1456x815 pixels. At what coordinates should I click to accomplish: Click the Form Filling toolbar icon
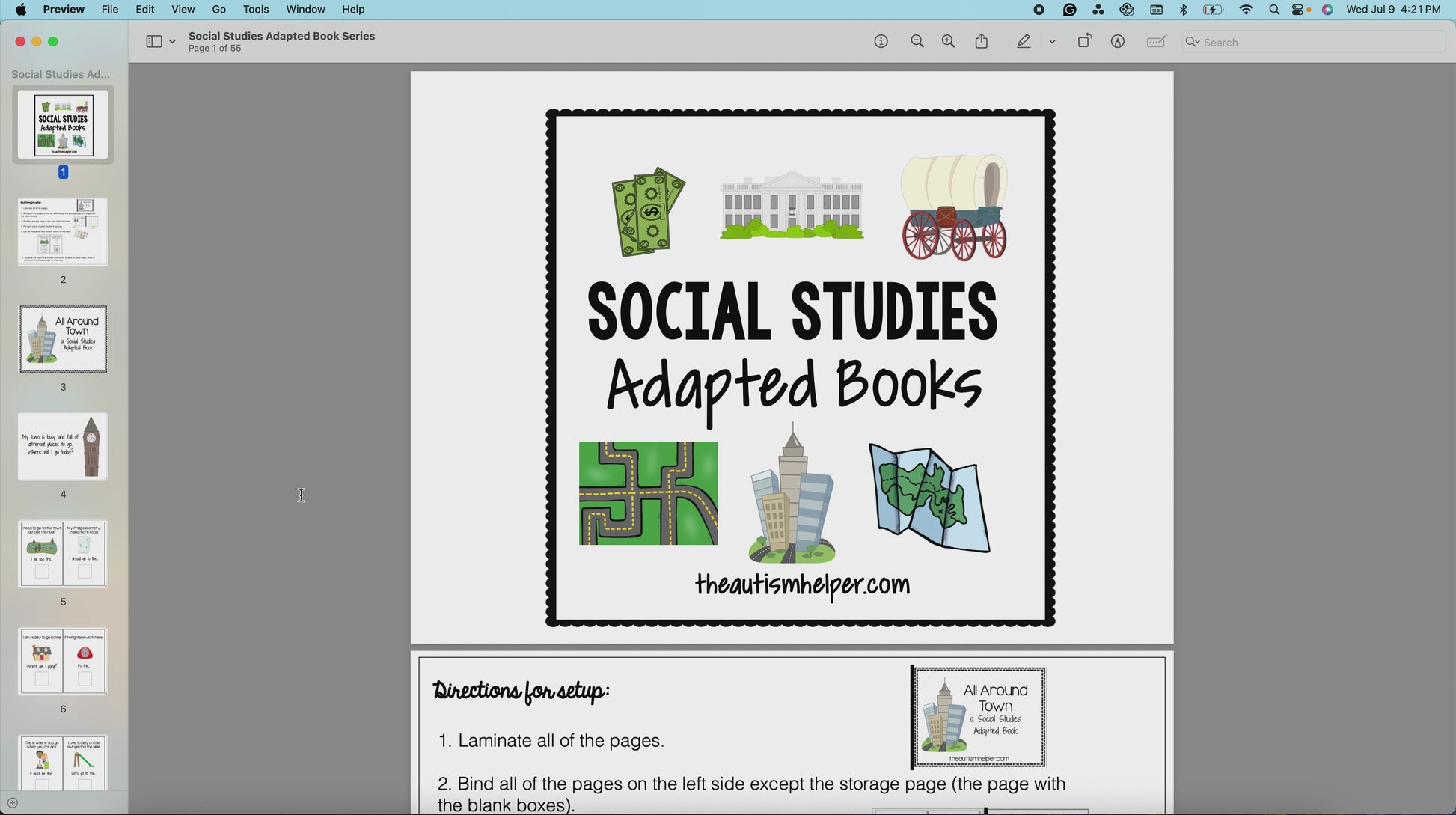pos(1157,42)
